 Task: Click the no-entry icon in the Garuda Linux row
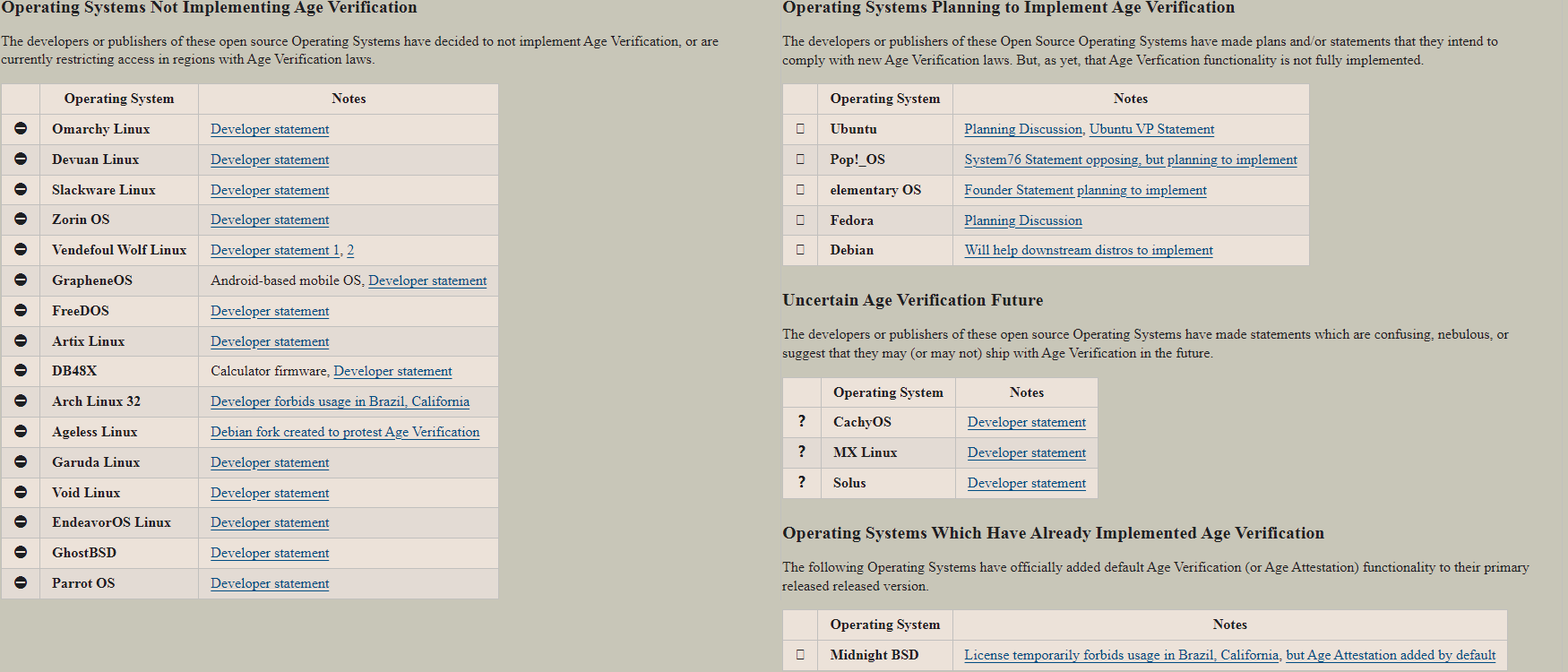(21, 461)
